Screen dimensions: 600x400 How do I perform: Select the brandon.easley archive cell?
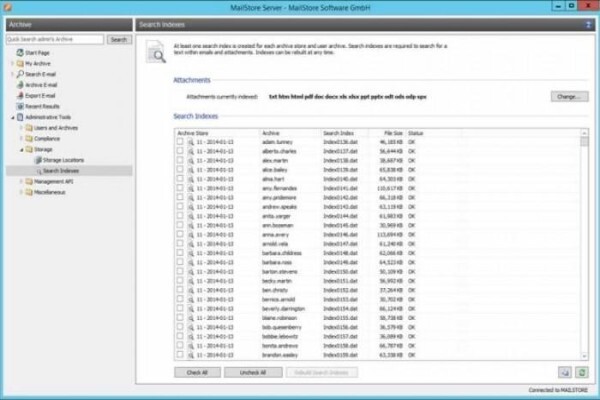280,355
